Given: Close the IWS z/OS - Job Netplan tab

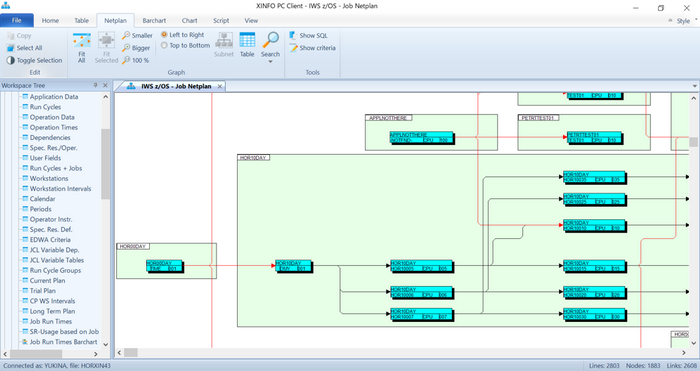Looking at the screenshot, I should point(220,86).
